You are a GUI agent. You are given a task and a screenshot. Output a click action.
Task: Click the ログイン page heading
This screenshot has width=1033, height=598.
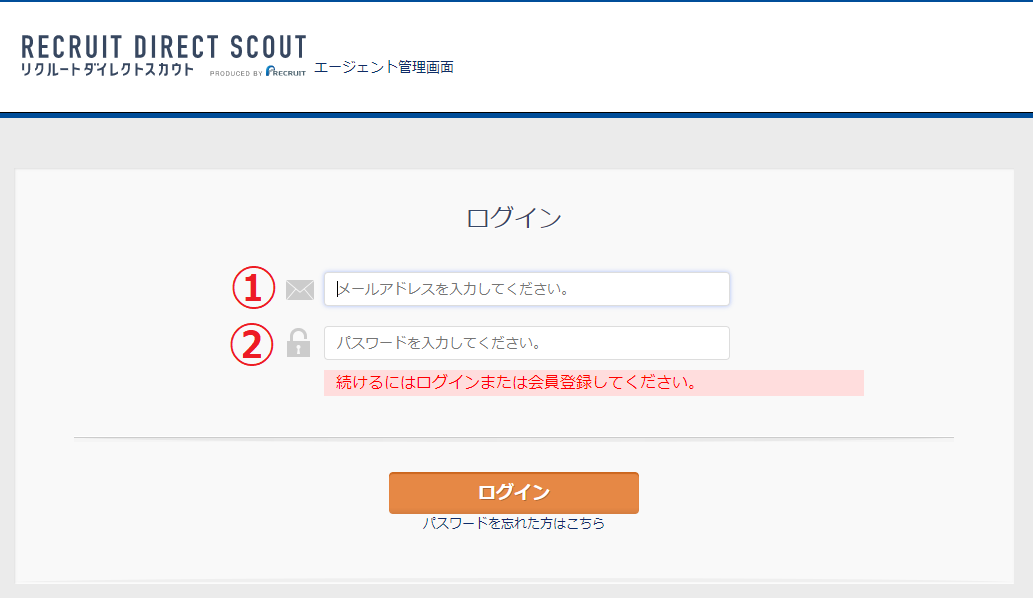514,218
